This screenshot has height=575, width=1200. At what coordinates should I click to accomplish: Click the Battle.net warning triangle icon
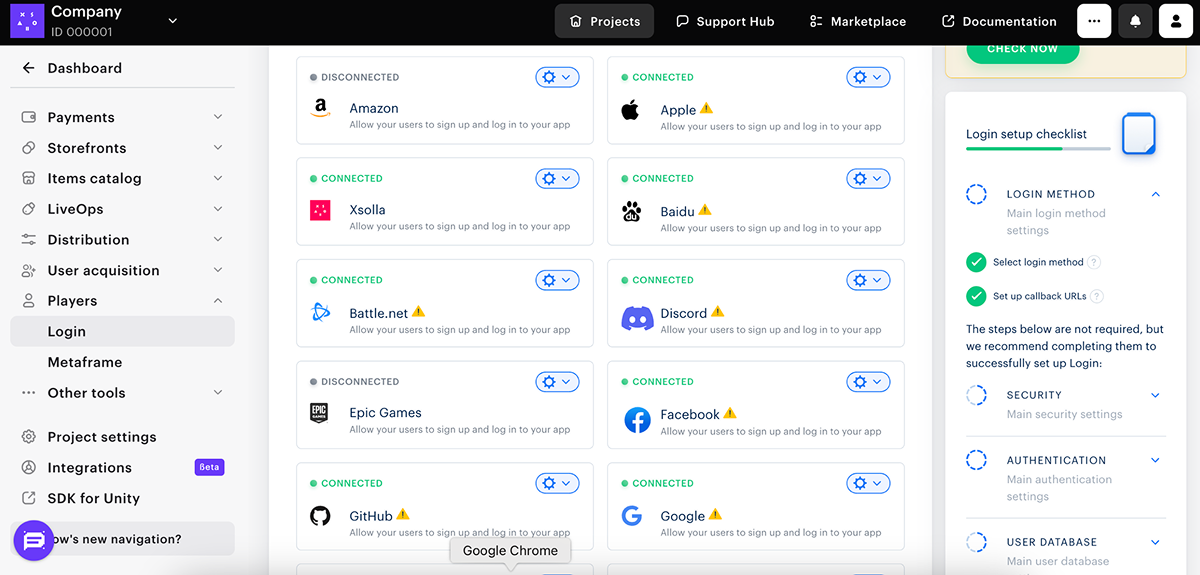[419, 312]
